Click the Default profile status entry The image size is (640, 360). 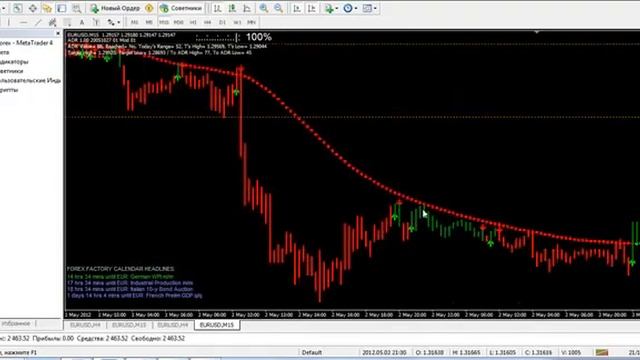pos(312,352)
